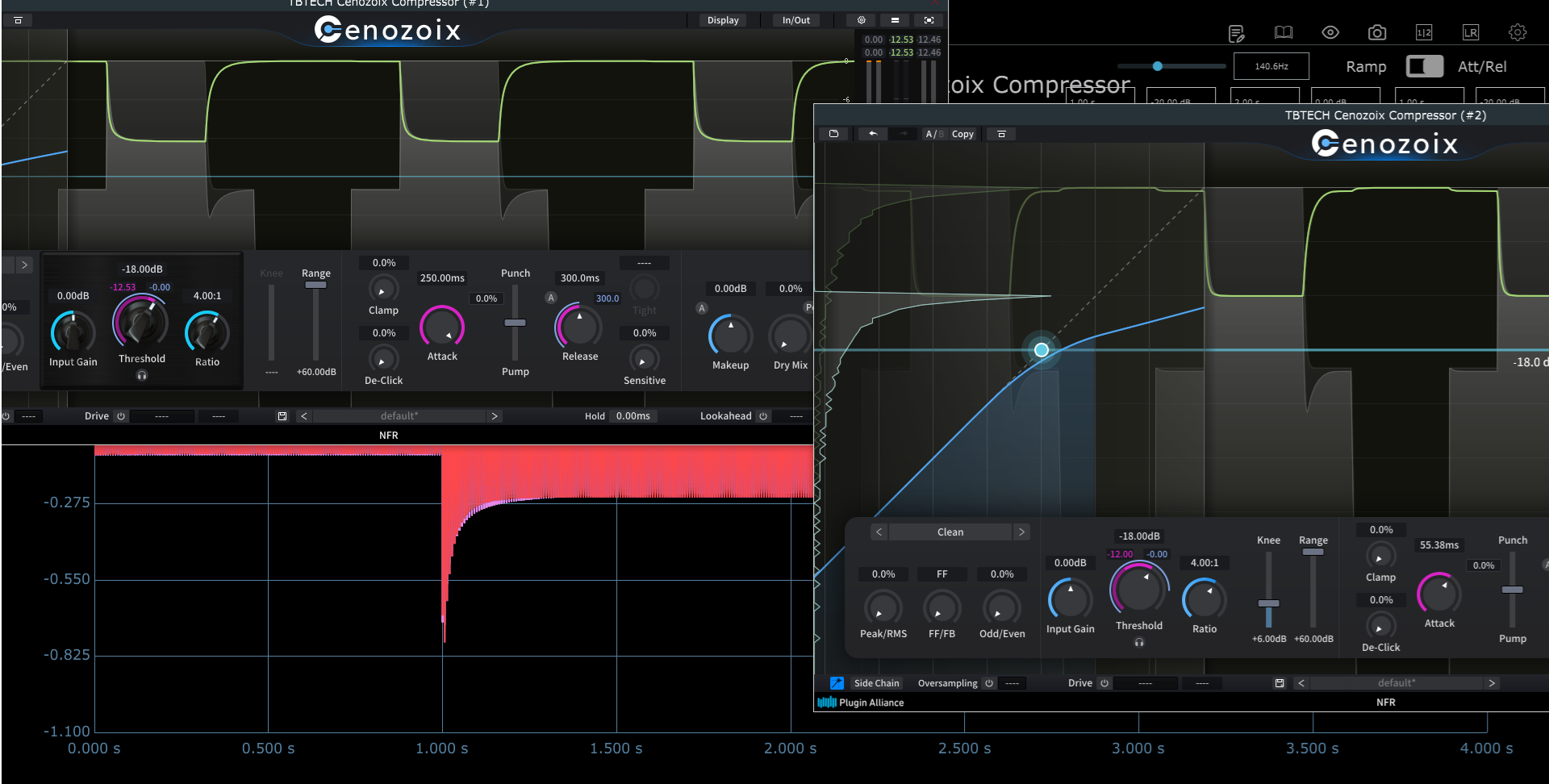The width and height of the screenshot is (1549, 784).
Task: Click the undo arrow in Compressor #2
Action: click(x=873, y=134)
